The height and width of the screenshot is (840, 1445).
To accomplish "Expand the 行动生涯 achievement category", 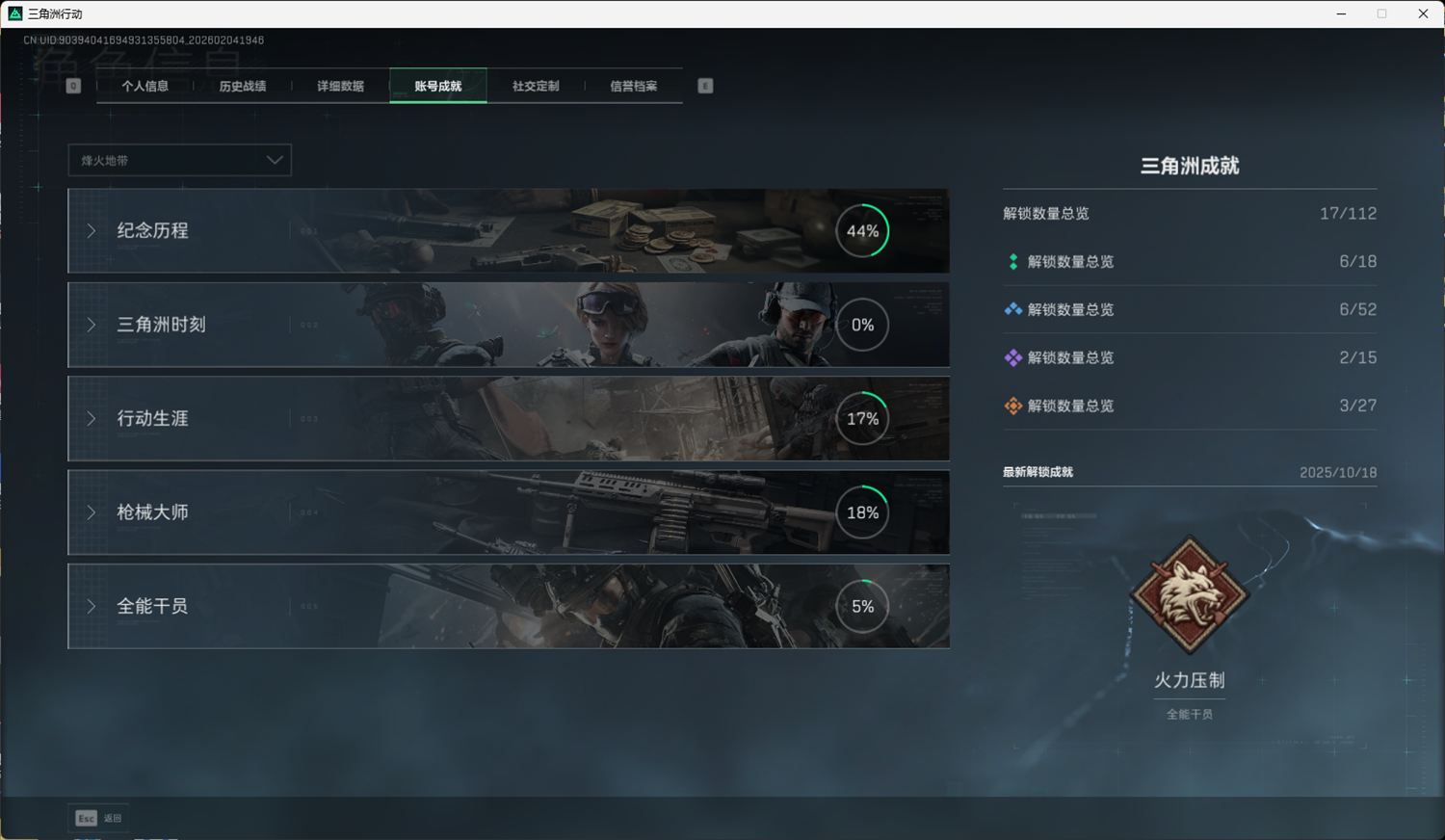I will pyautogui.click(x=152, y=419).
